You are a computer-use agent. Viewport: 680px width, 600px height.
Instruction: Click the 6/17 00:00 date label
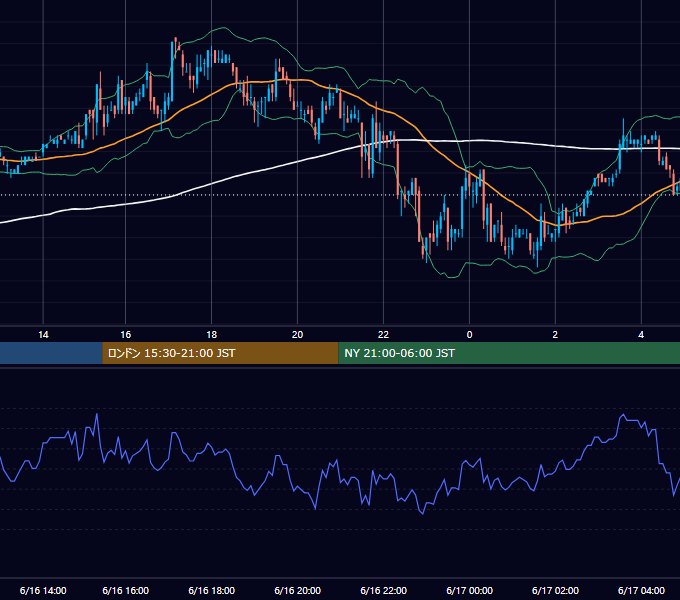point(469,590)
